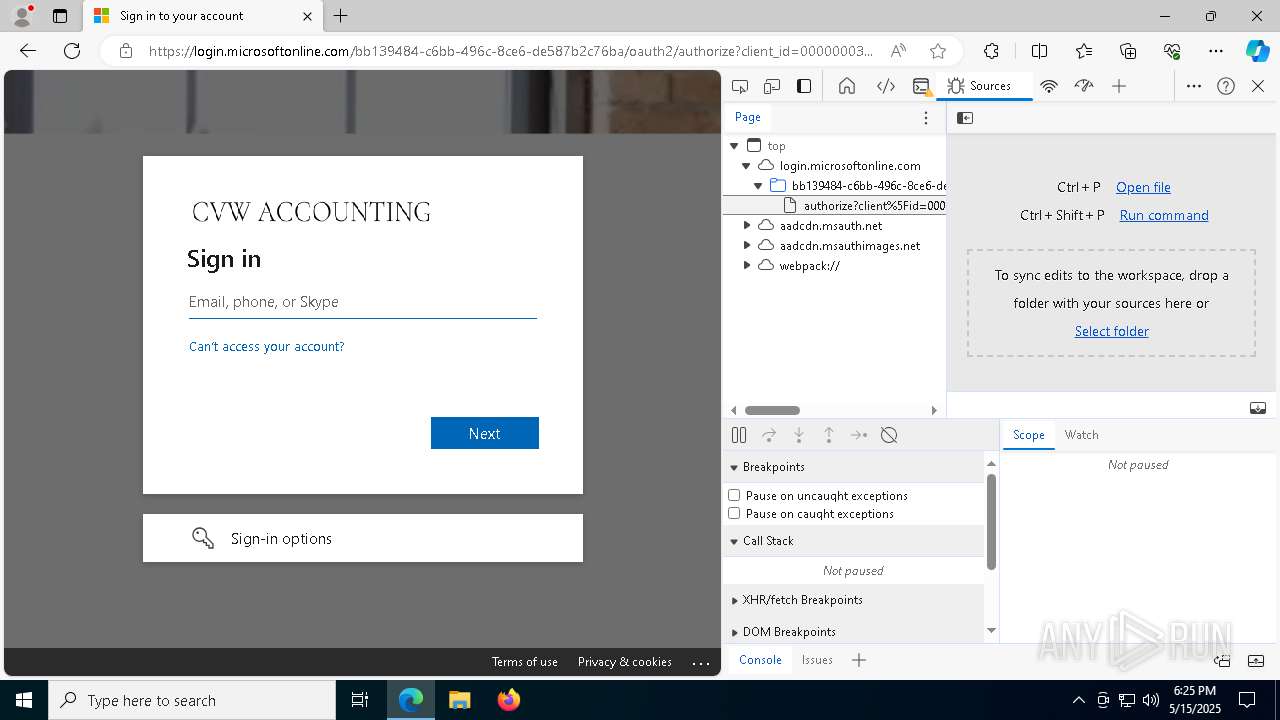Expand DOM Breakpoints section
The image size is (1280, 720).
[x=853, y=632]
